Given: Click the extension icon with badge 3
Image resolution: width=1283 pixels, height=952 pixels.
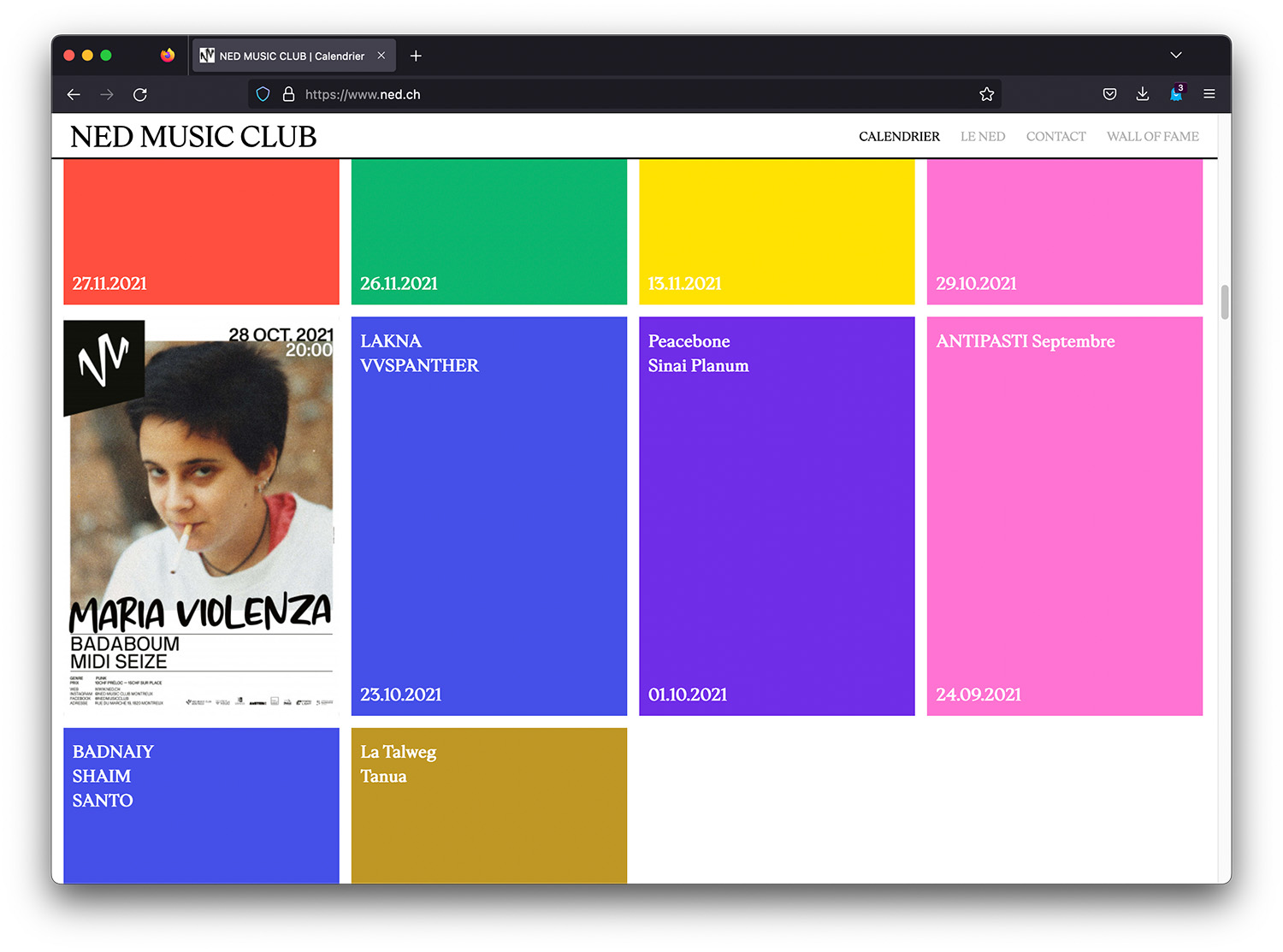Looking at the screenshot, I should (1176, 94).
